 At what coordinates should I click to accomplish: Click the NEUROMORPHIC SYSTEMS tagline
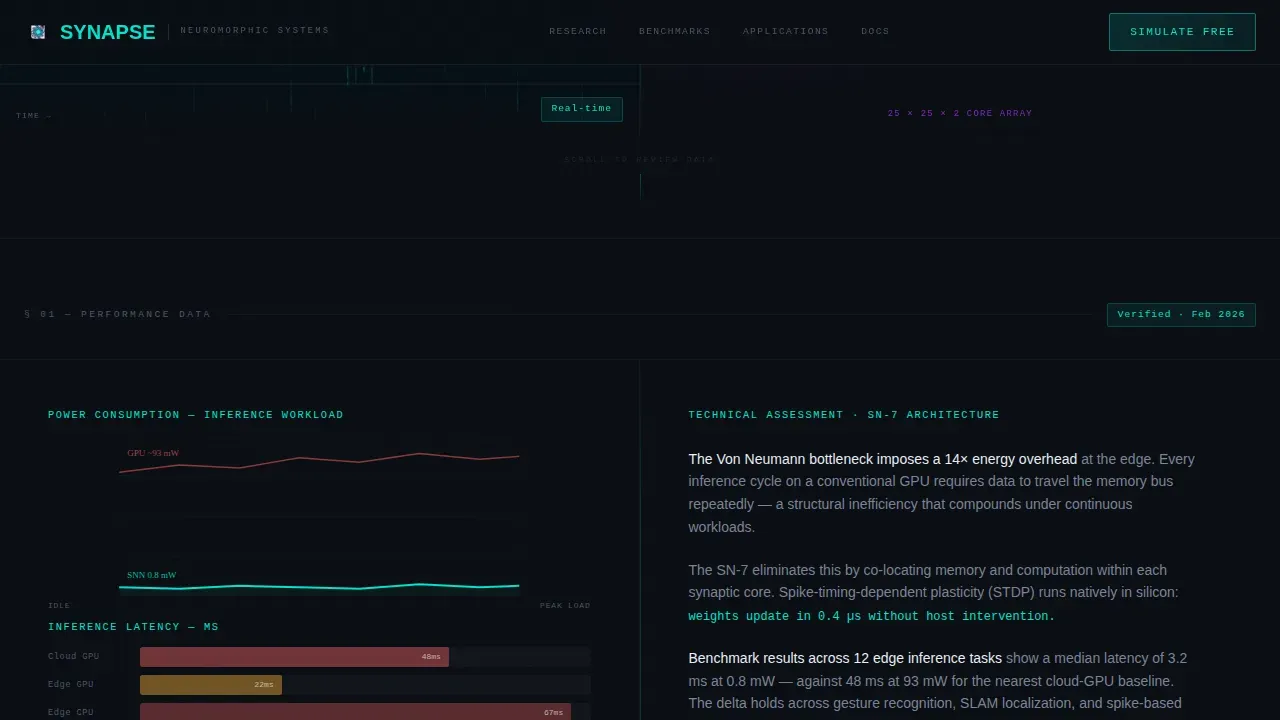click(x=254, y=31)
